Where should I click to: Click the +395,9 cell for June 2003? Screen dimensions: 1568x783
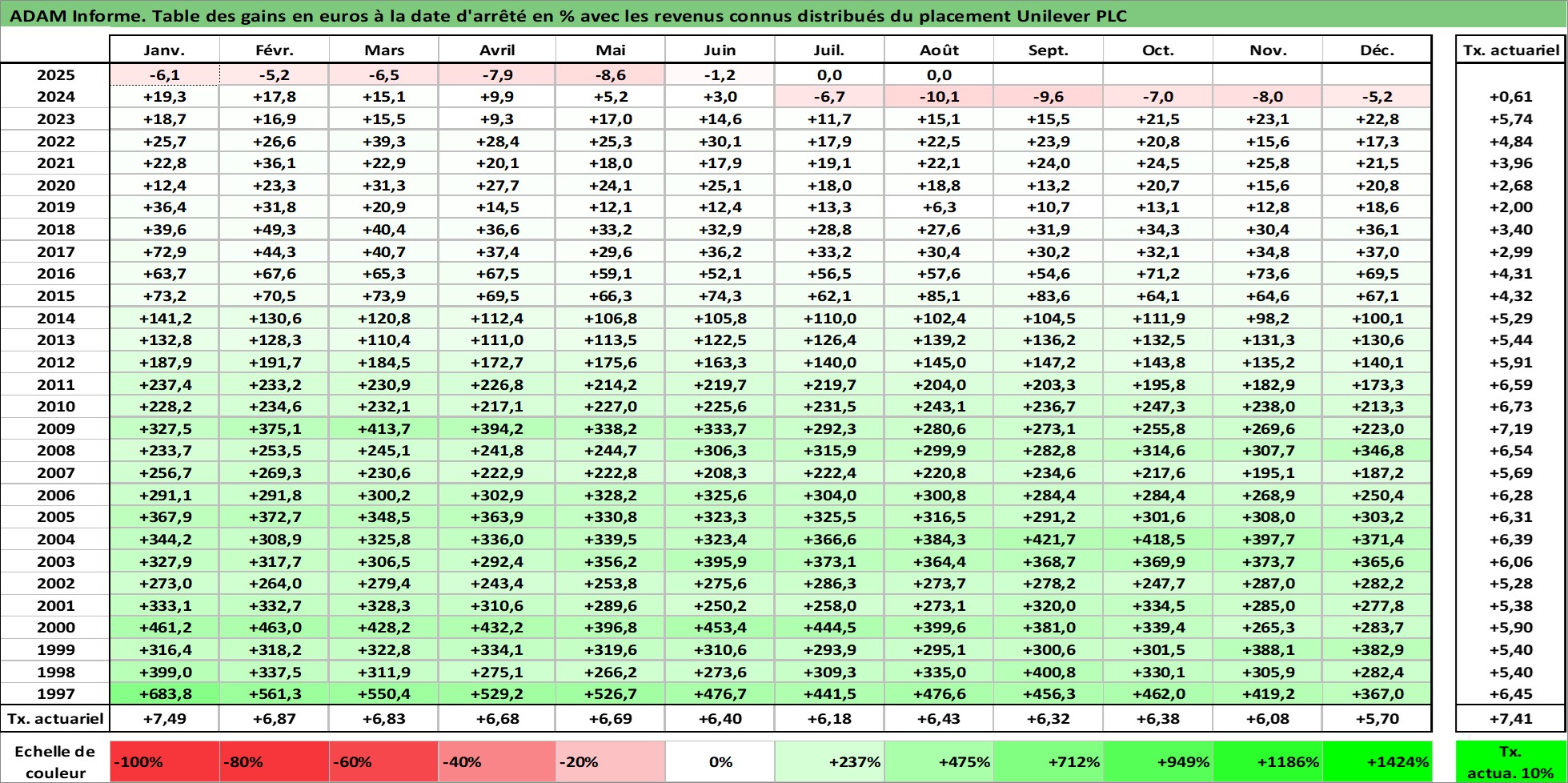(x=720, y=562)
